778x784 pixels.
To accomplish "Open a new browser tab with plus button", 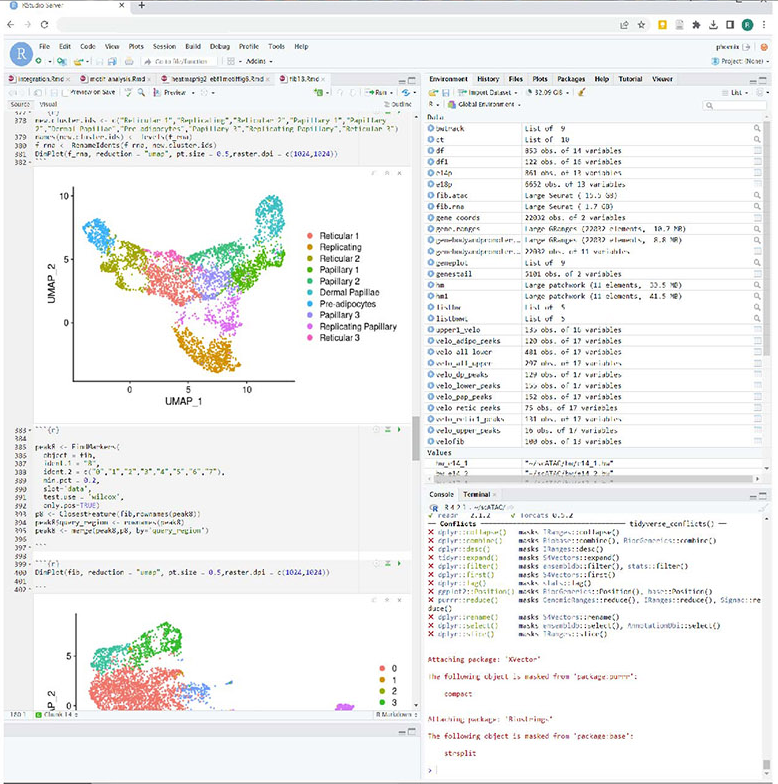I will click(x=142, y=5).
